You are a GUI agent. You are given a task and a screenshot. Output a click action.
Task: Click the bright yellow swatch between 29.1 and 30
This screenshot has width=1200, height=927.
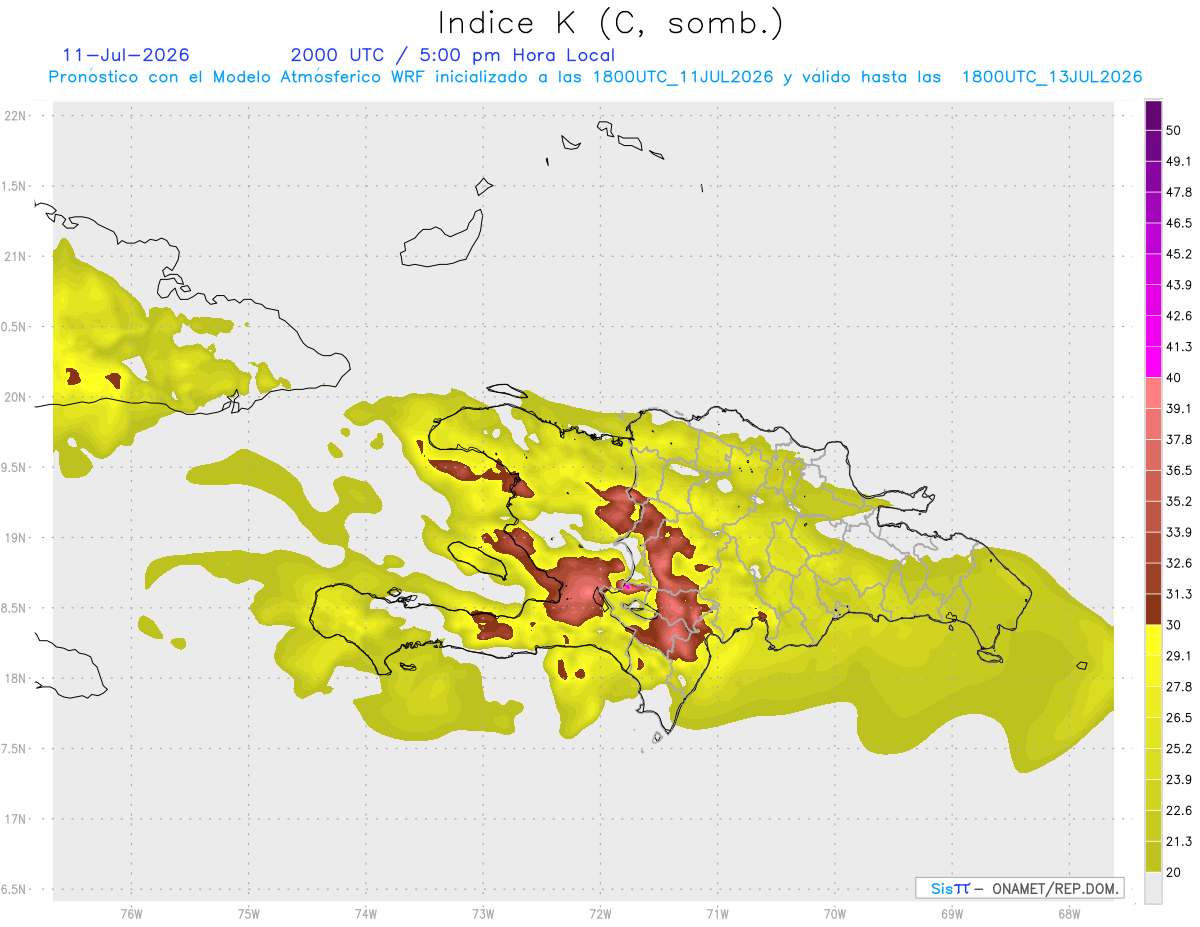(1153, 640)
